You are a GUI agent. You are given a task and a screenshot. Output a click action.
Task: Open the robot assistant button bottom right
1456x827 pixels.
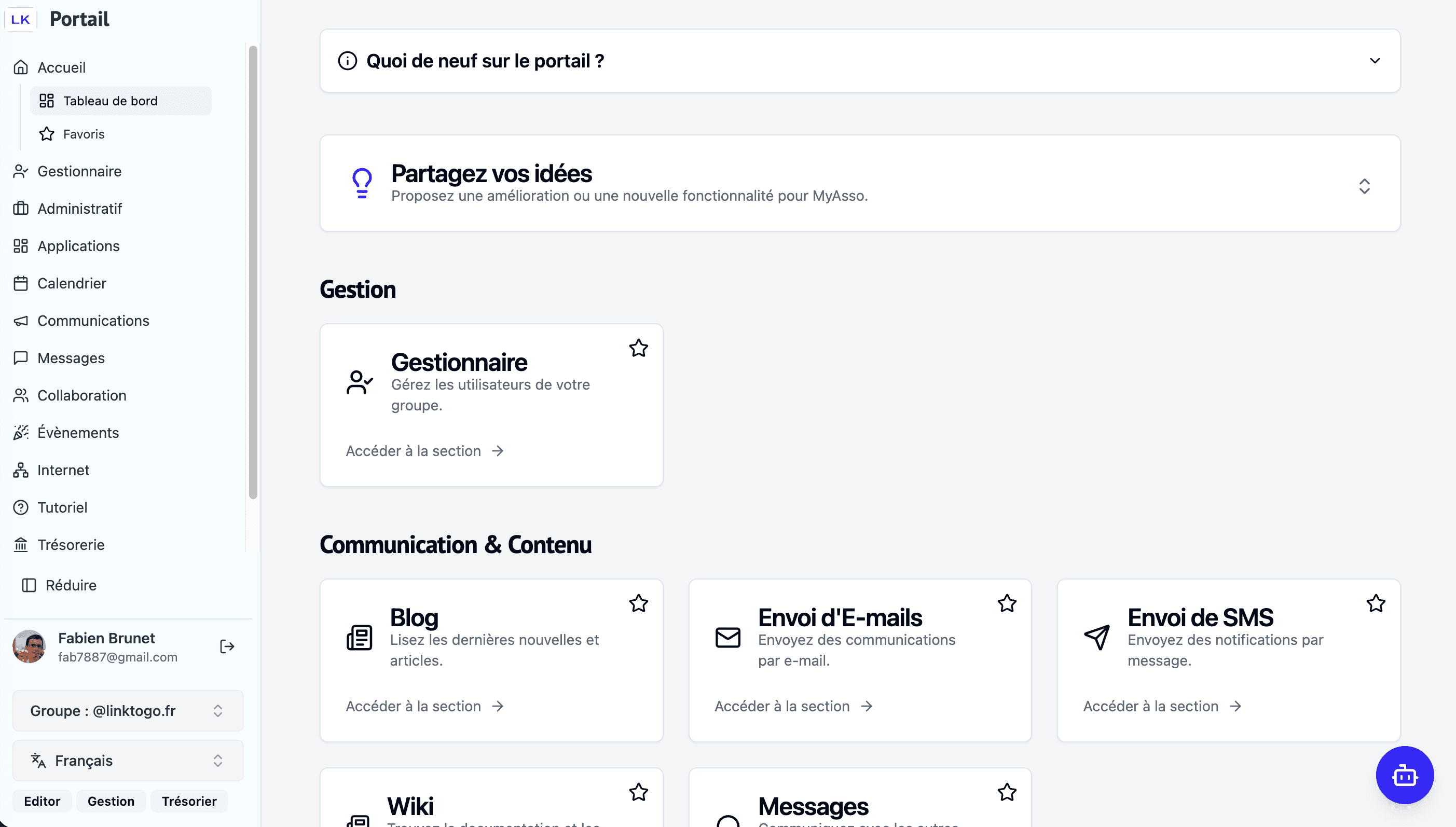click(x=1405, y=775)
